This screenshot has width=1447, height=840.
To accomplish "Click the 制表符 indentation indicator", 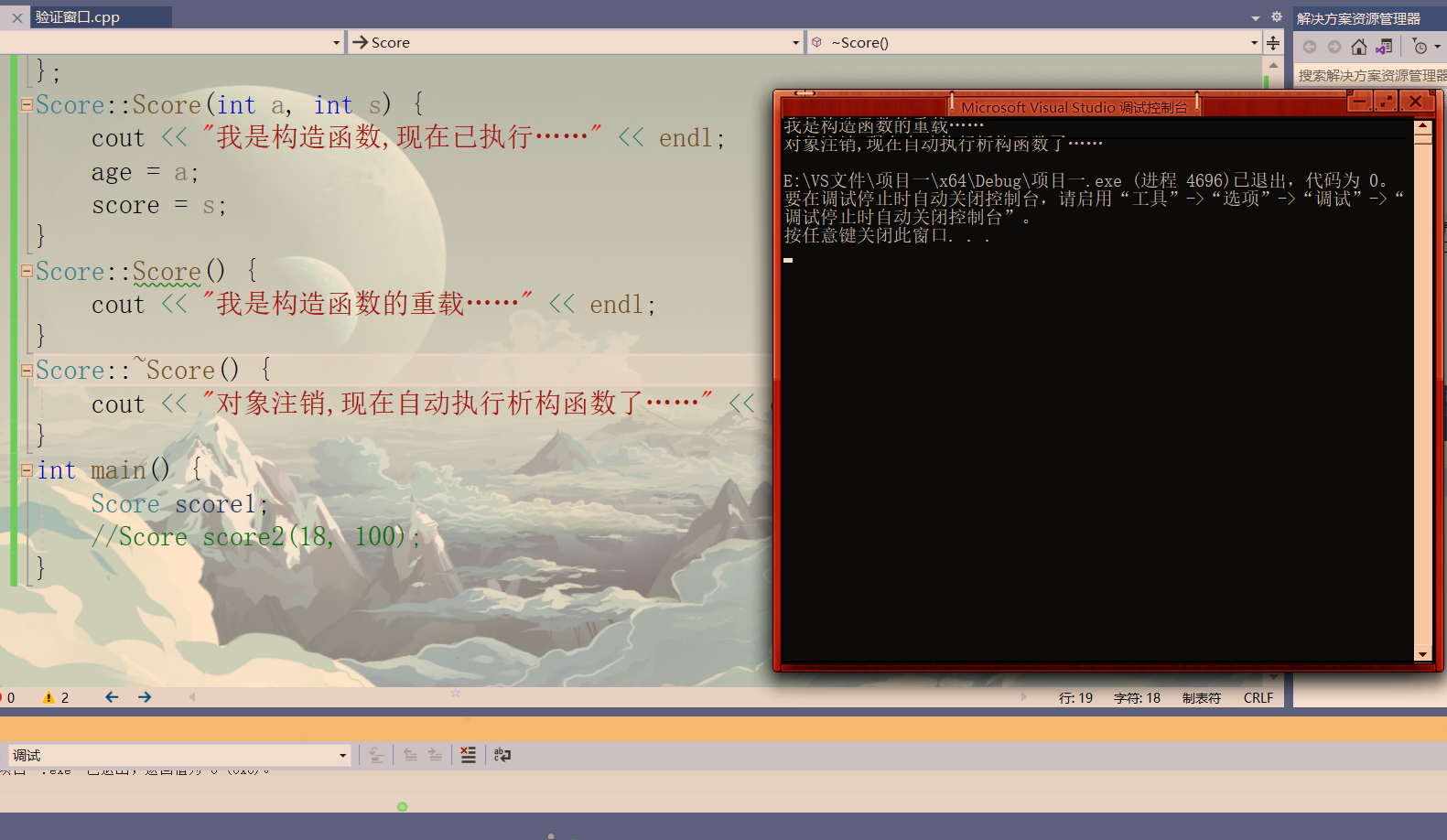I will tap(1202, 698).
